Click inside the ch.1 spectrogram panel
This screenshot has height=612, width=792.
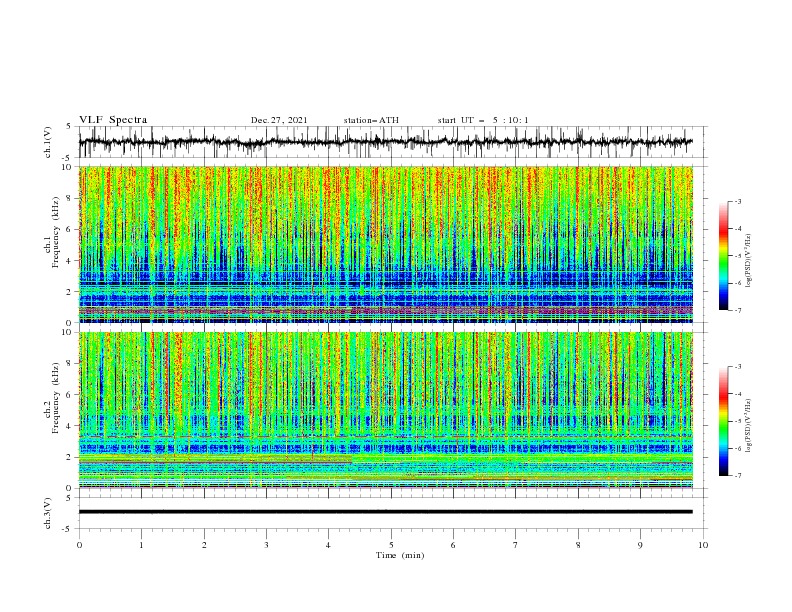click(385, 244)
